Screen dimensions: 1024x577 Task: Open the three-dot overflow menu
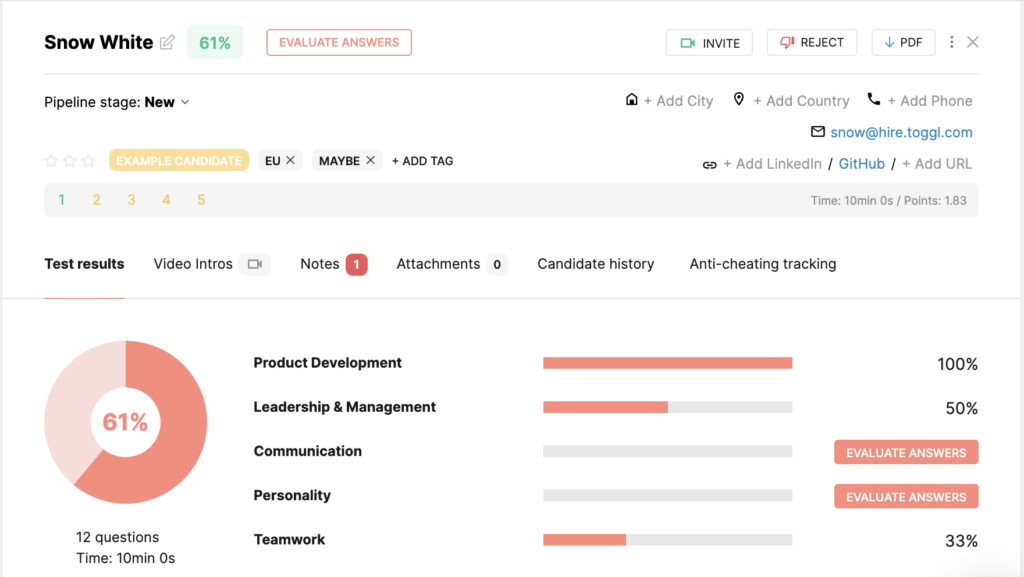[x=950, y=42]
